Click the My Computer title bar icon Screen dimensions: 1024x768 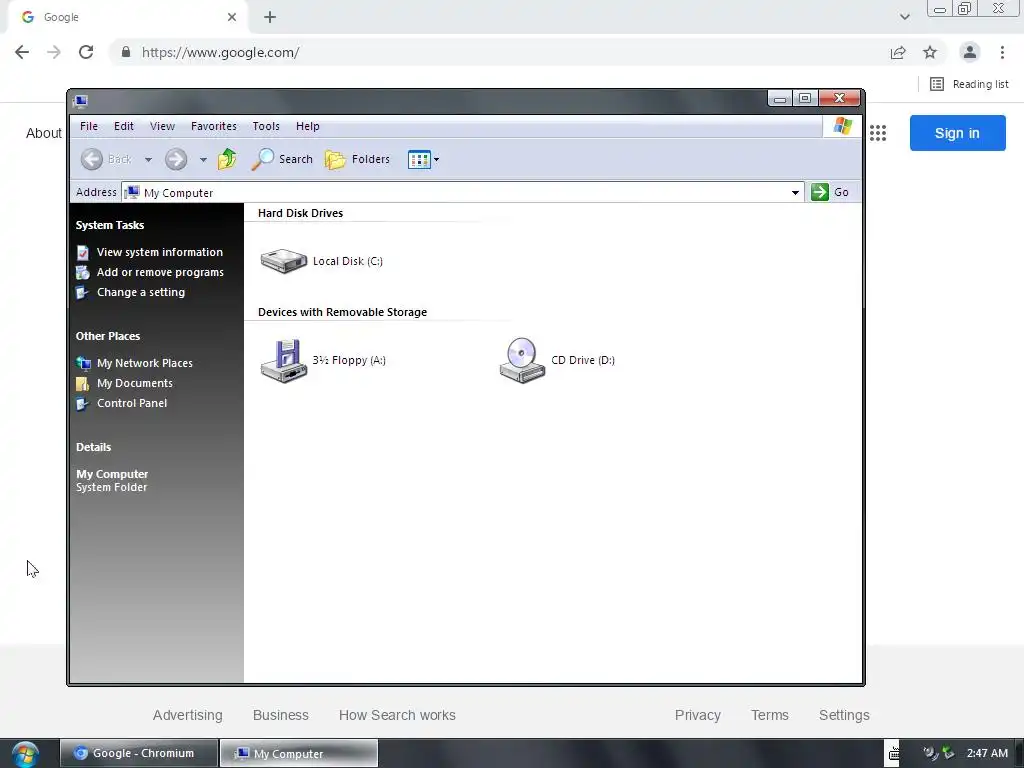click(x=81, y=101)
